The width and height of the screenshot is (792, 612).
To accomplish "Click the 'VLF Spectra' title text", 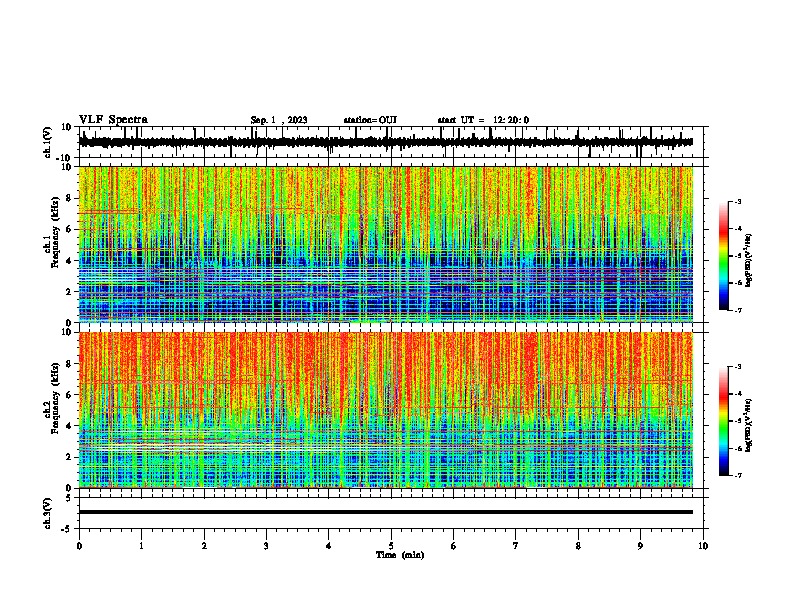I will pos(113,120).
